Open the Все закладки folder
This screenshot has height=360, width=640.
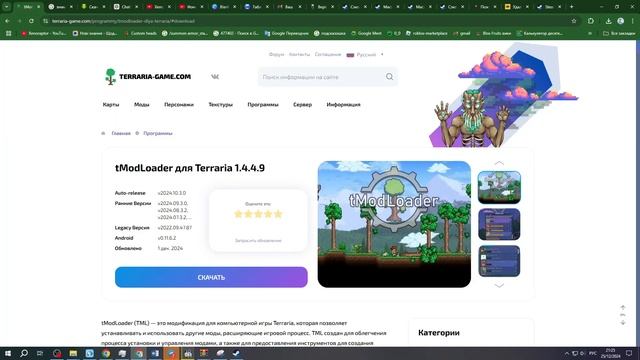coord(619,33)
